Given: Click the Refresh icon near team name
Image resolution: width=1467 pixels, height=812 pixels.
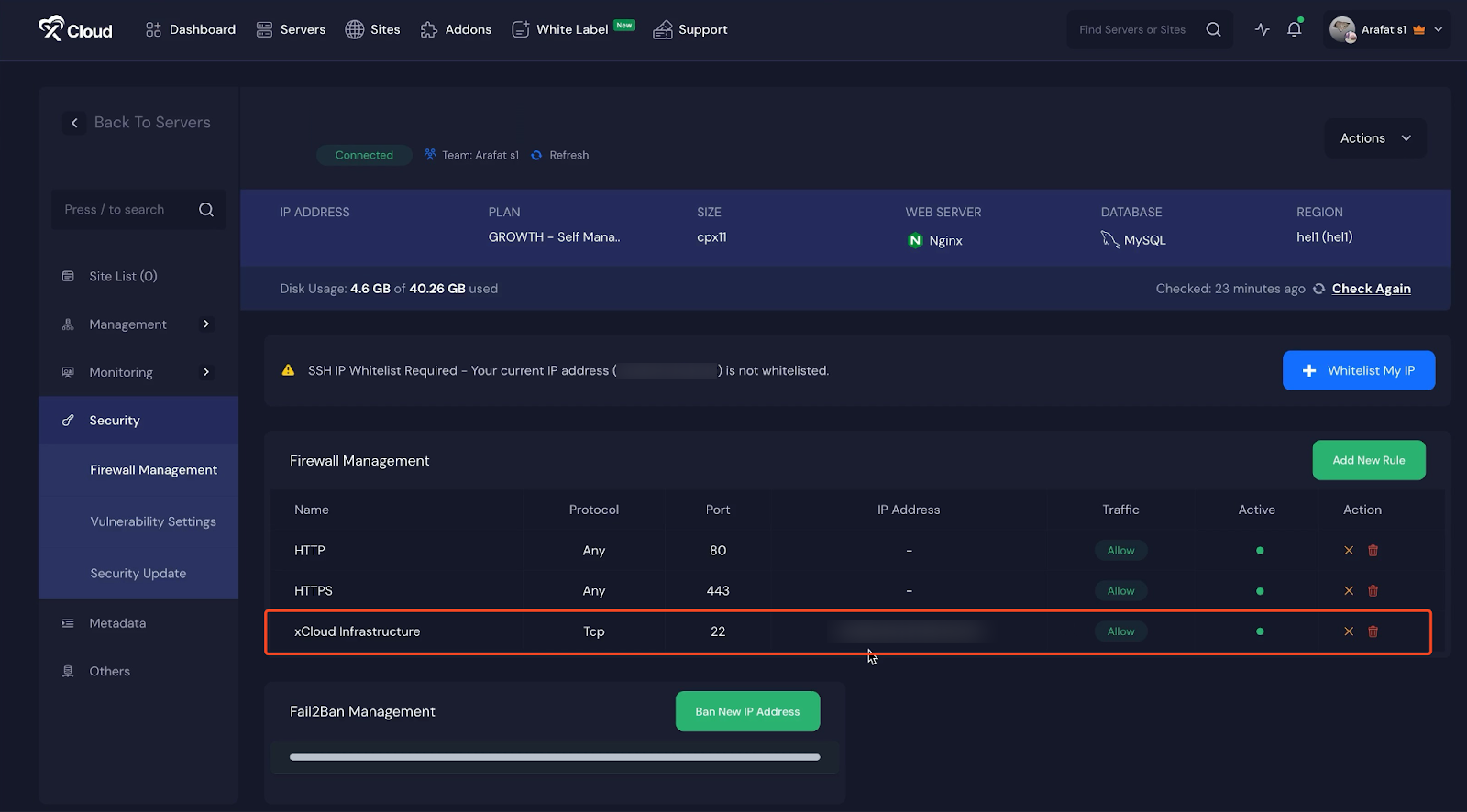Looking at the screenshot, I should pos(536,156).
